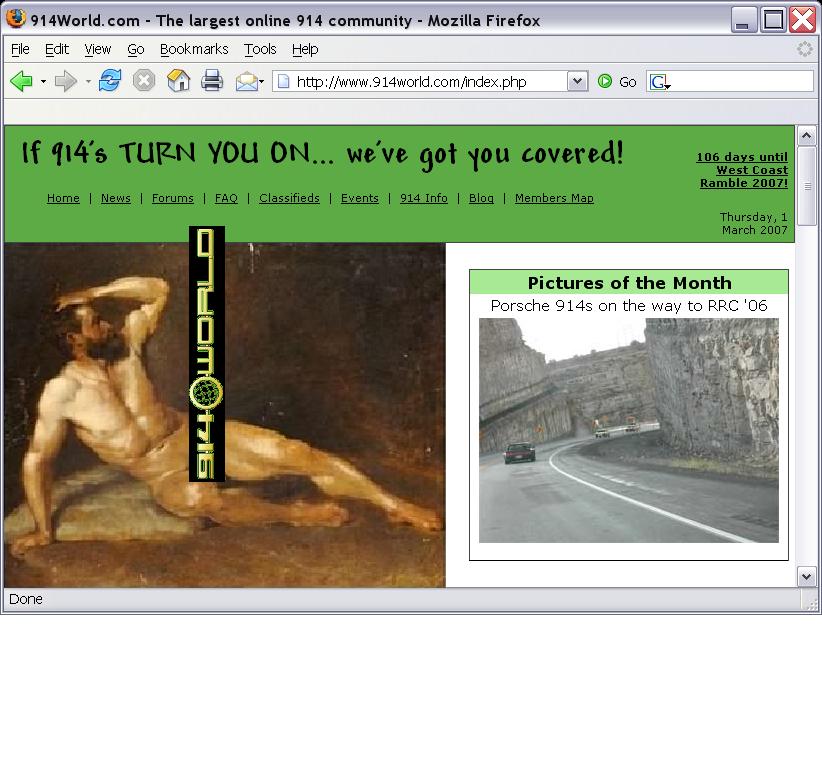The width and height of the screenshot is (822, 775).
Task: Reload the current page
Action: pos(110,82)
